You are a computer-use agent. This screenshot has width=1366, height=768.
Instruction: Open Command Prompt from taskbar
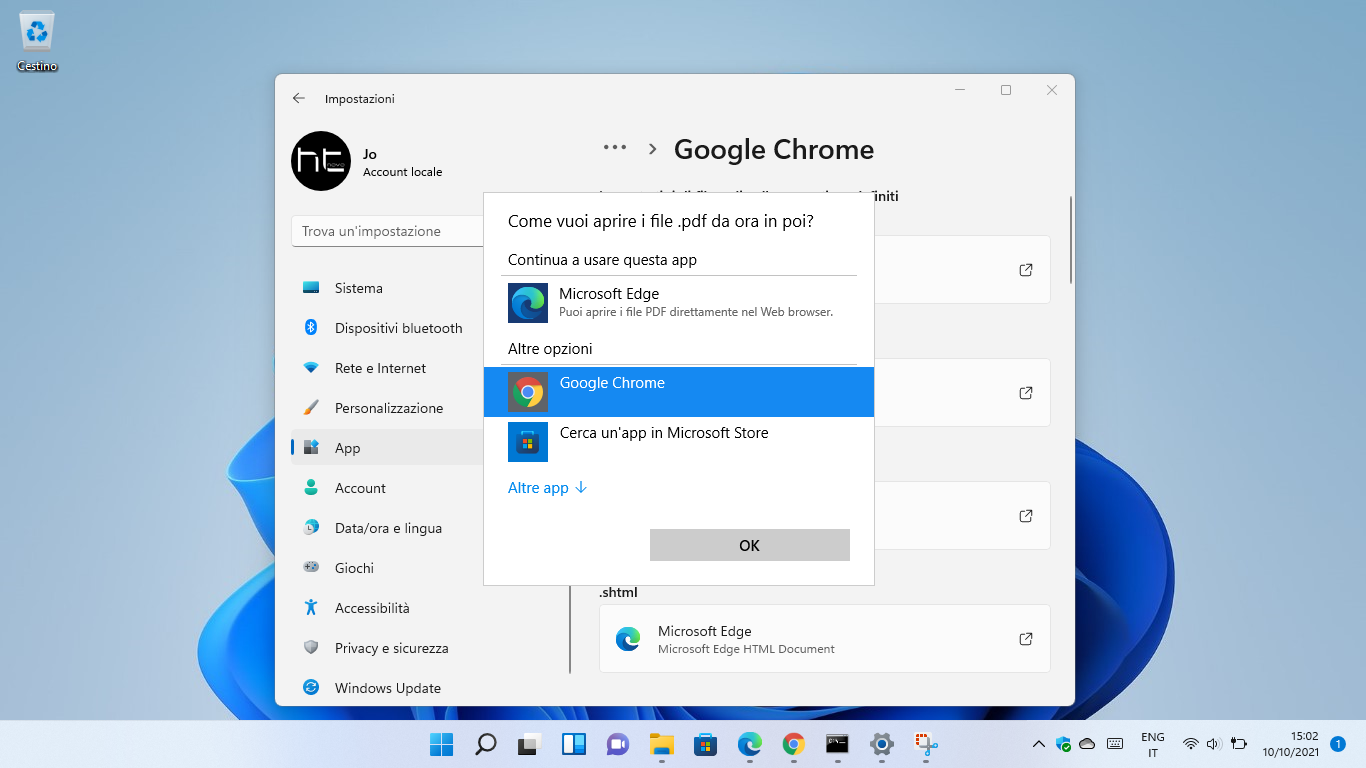837,744
